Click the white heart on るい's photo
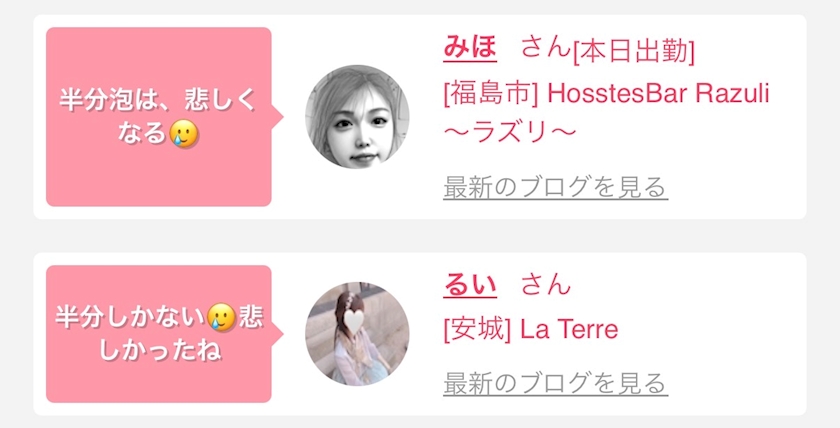The image size is (840, 428). click(353, 319)
